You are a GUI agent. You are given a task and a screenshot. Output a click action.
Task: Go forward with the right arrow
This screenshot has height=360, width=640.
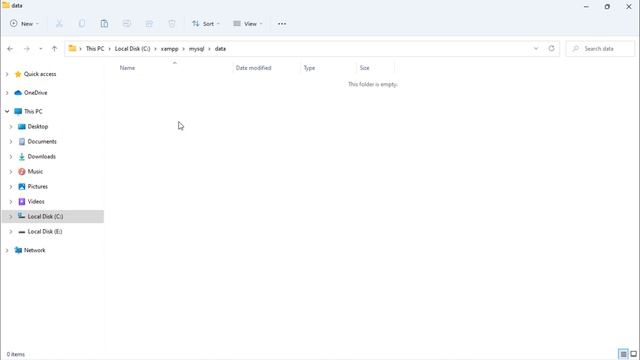[x=27, y=49]
